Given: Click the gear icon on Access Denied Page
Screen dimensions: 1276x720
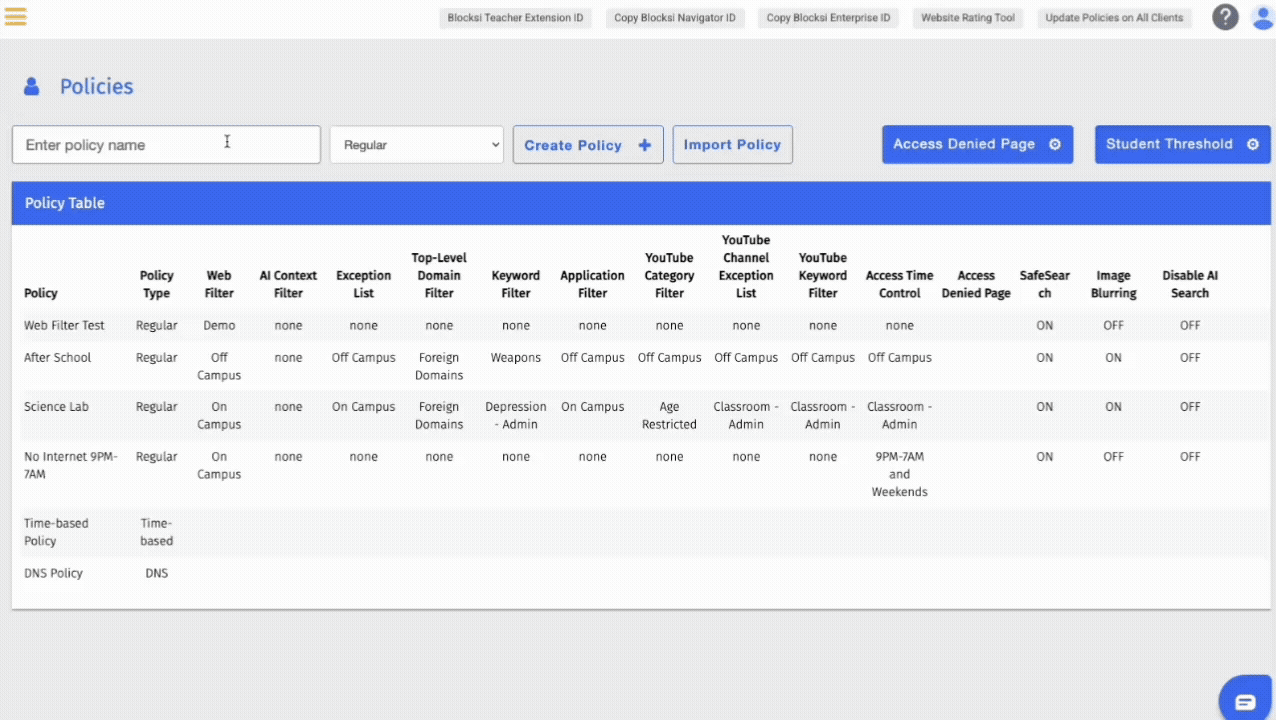Looking at the screenshot, I should coord(1054,144).
